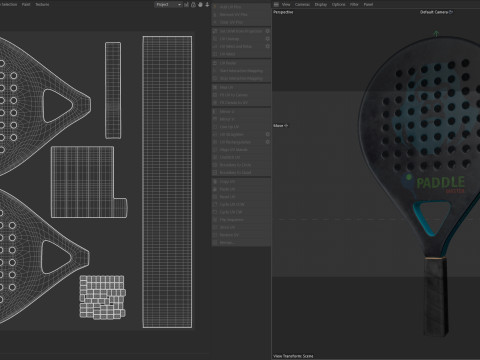Viewport: 480px width, 360px height.
Task: Click the Boundary to Quad icon
Action: coord(215,173)
